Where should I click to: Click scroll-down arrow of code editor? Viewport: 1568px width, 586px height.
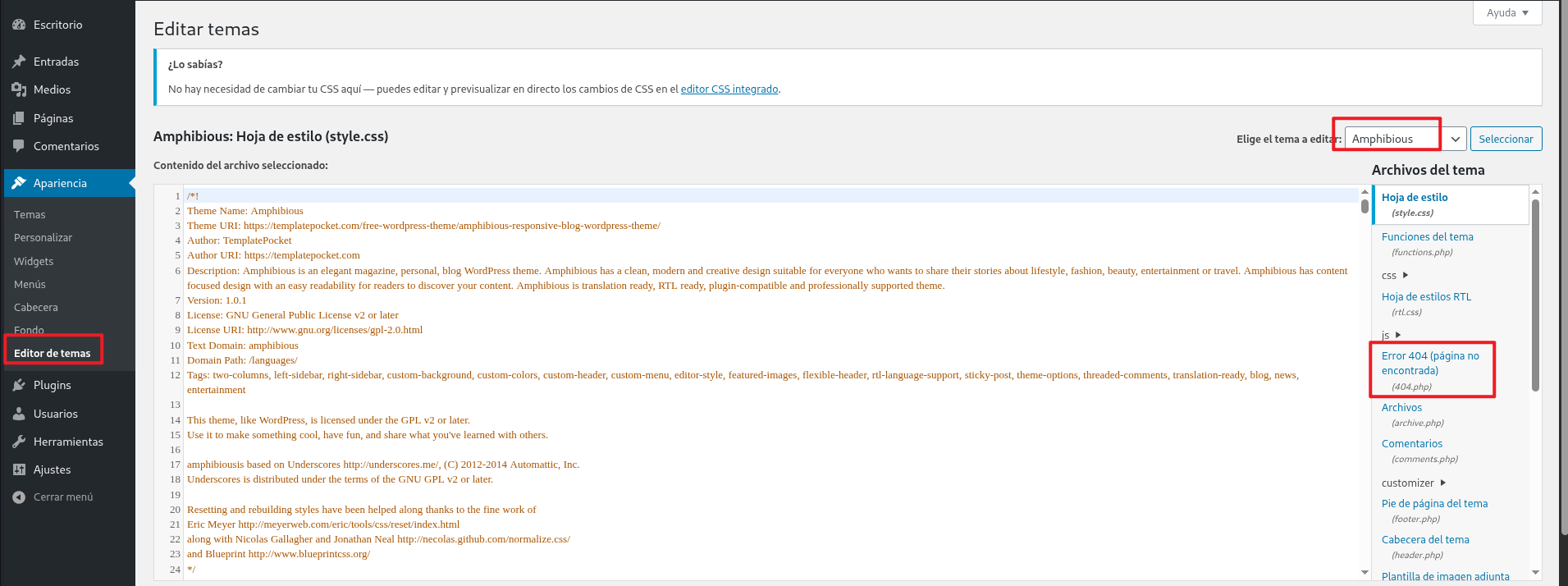tap(1365, 572)
